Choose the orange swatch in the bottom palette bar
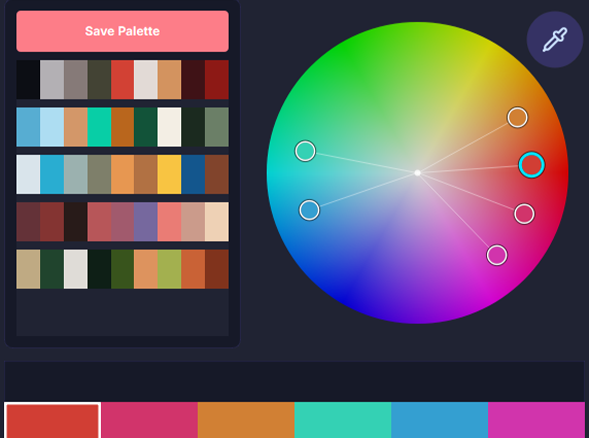 tap(246, 420)
